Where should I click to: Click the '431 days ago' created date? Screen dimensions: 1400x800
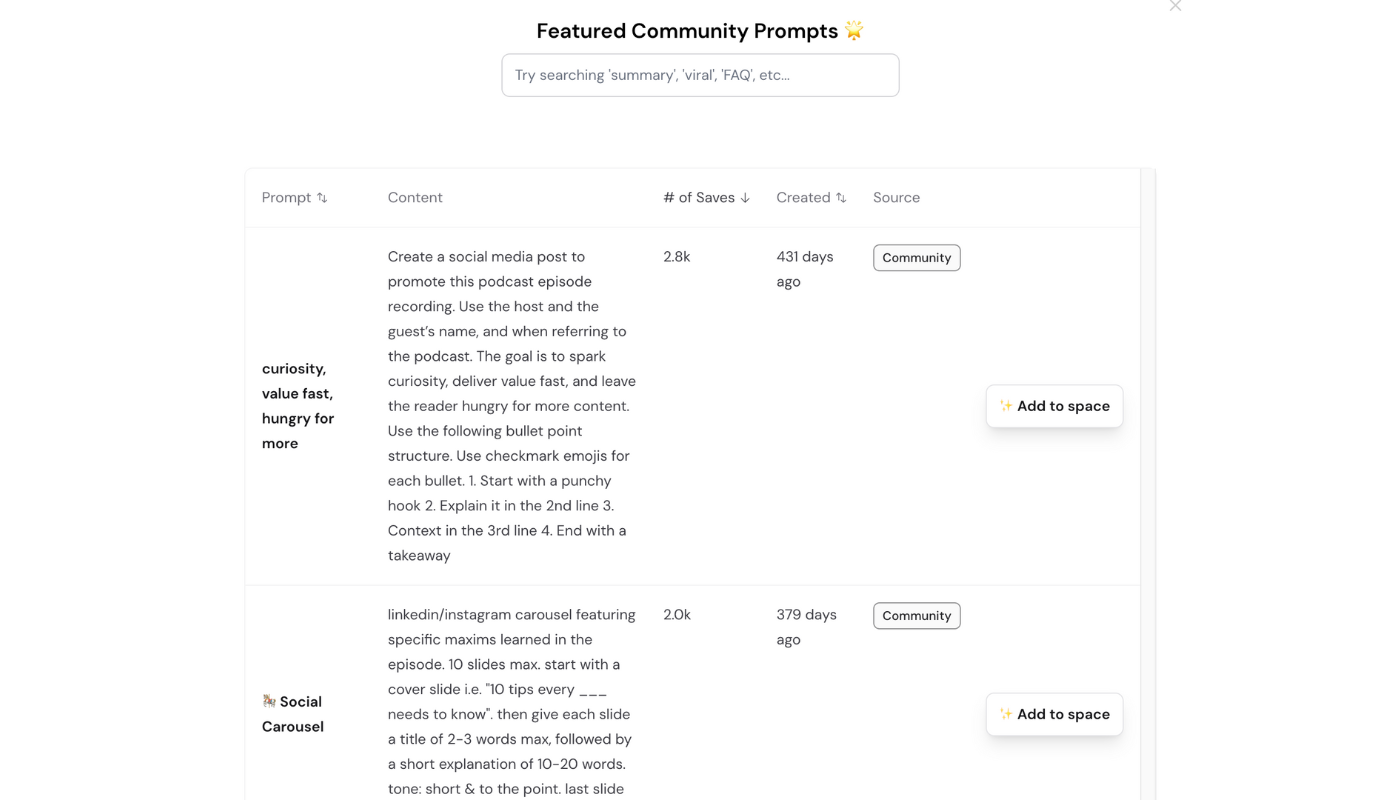coord(805,269)
